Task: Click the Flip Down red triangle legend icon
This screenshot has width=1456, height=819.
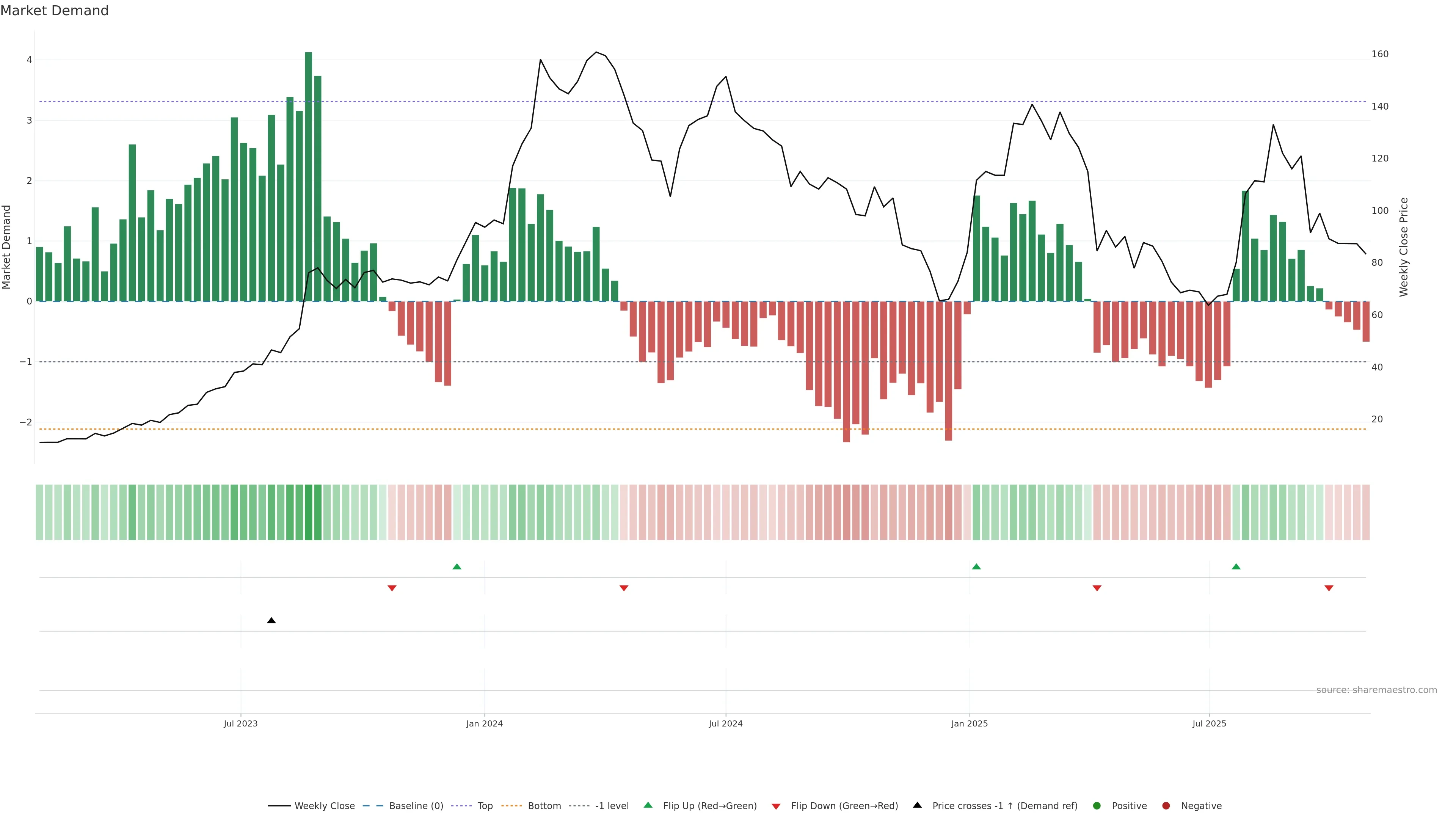Action: tap(776, 806)
